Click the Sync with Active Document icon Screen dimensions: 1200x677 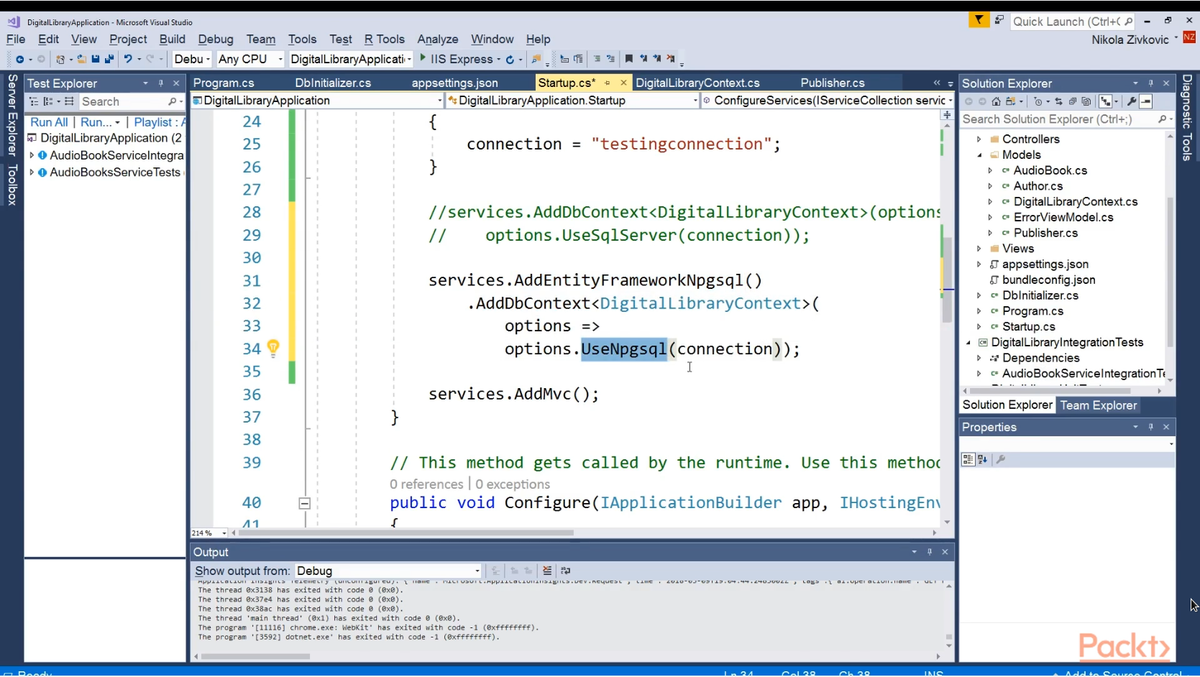[1059, 101]
